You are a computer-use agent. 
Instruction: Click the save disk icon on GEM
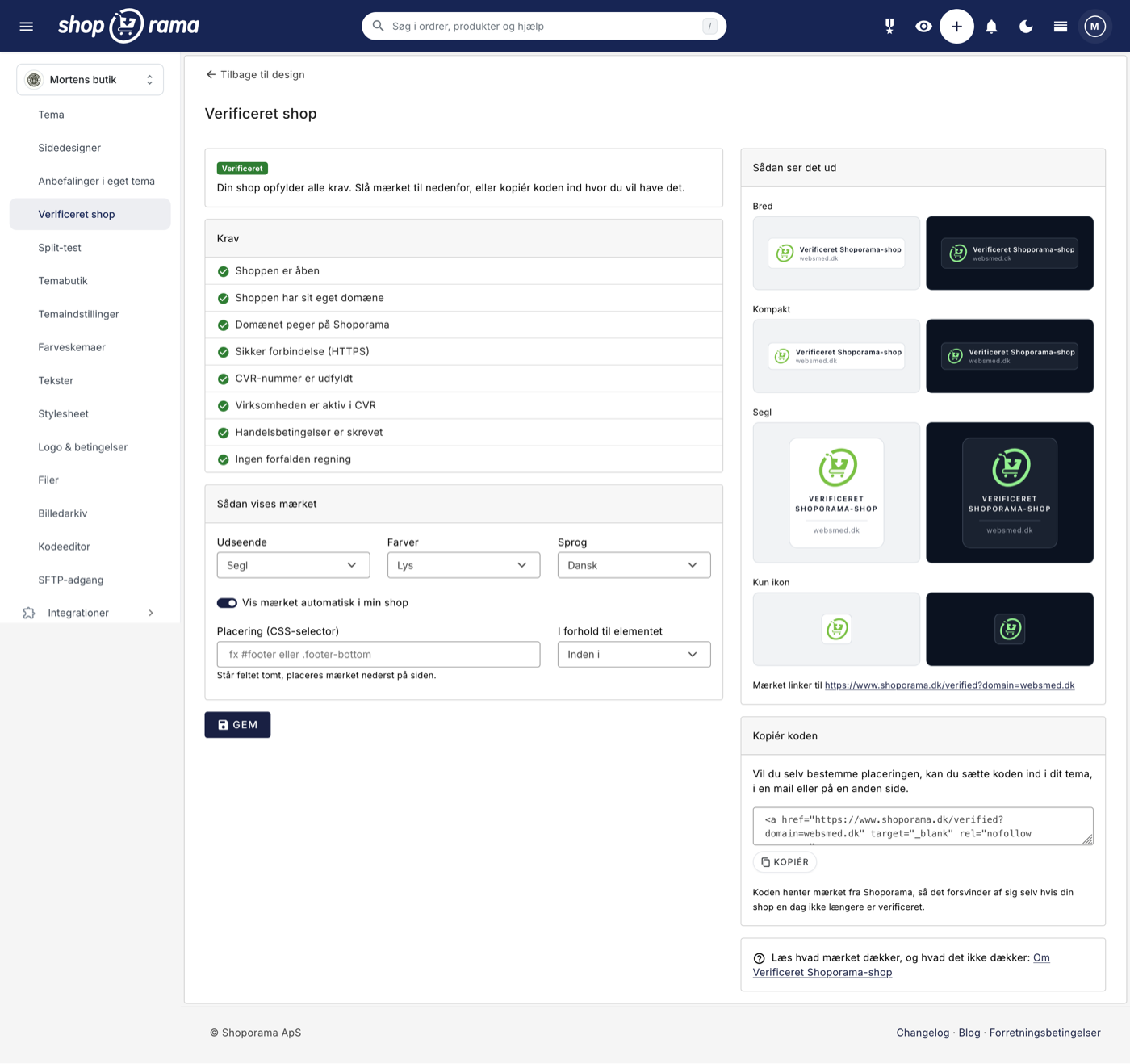(x=224, y=725)
